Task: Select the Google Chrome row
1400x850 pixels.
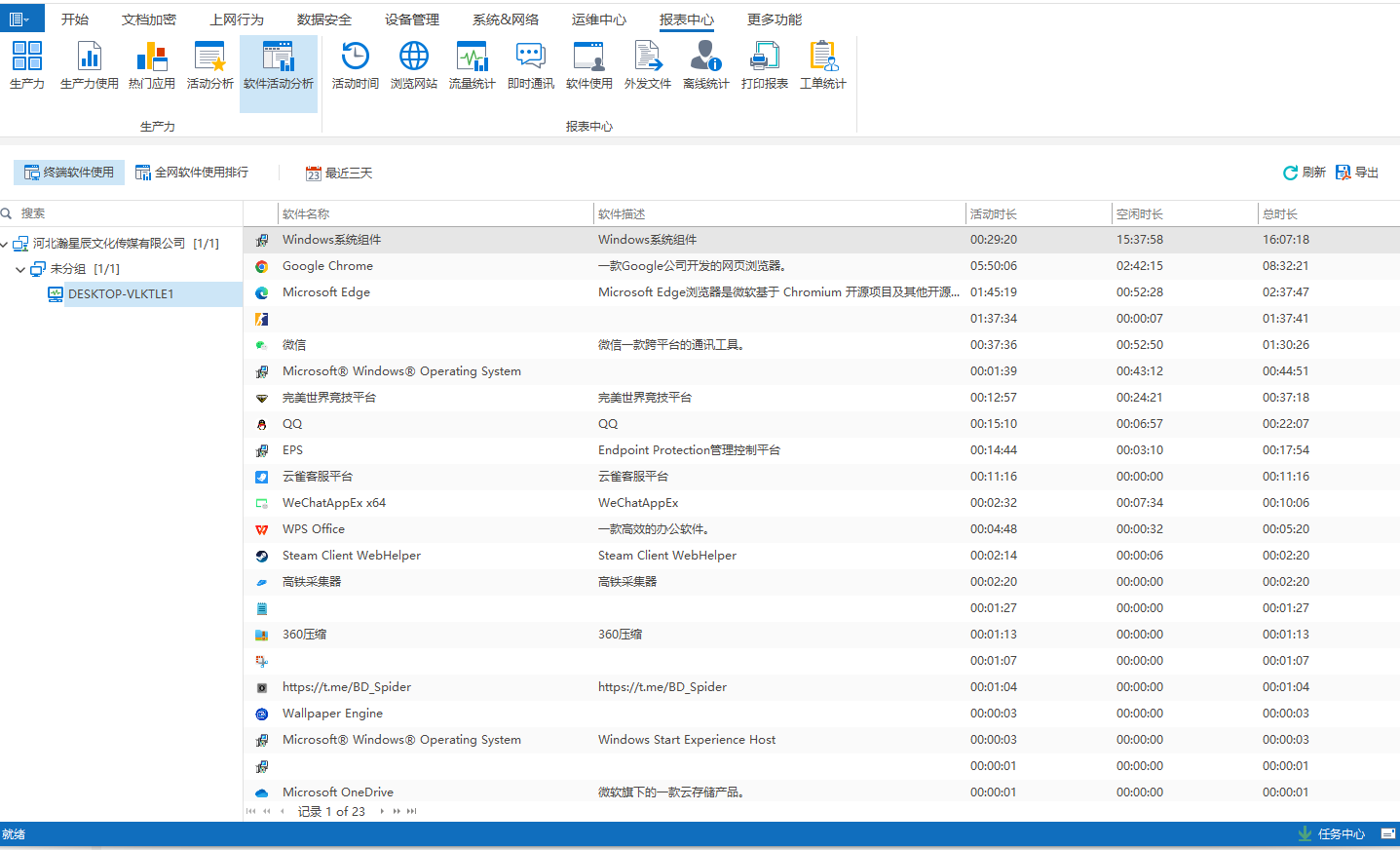Action: 327,266
